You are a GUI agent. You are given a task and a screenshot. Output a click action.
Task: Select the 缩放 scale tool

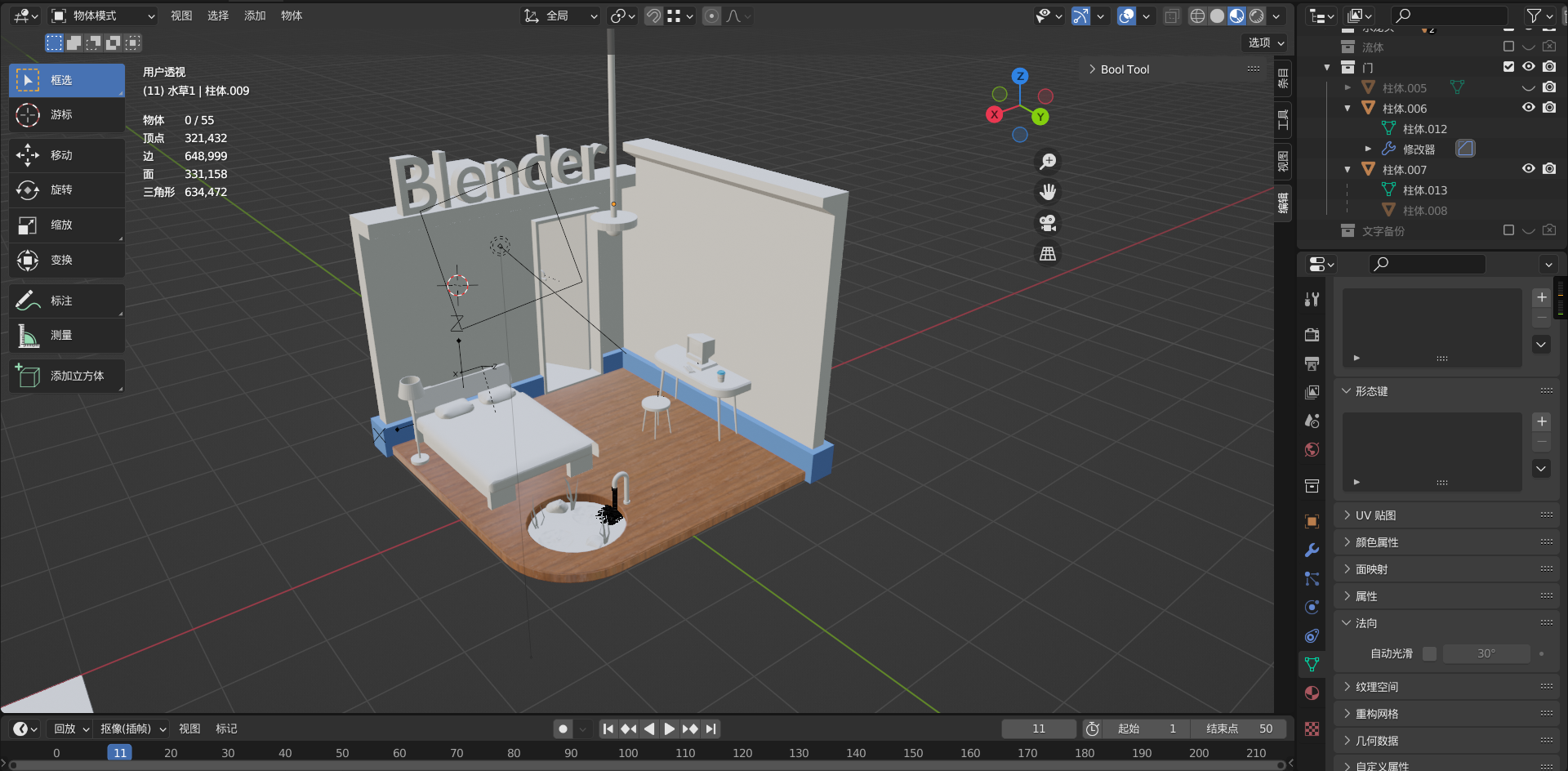67,225
